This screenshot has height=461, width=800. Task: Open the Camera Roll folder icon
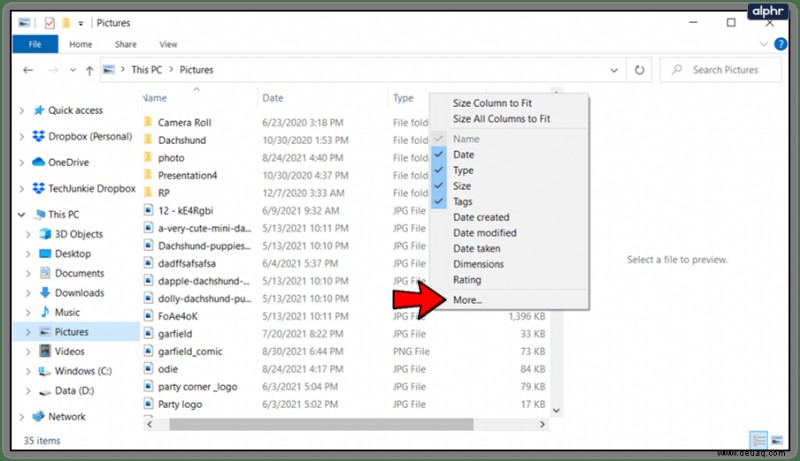pyautogui.click(x=148, y=122)
